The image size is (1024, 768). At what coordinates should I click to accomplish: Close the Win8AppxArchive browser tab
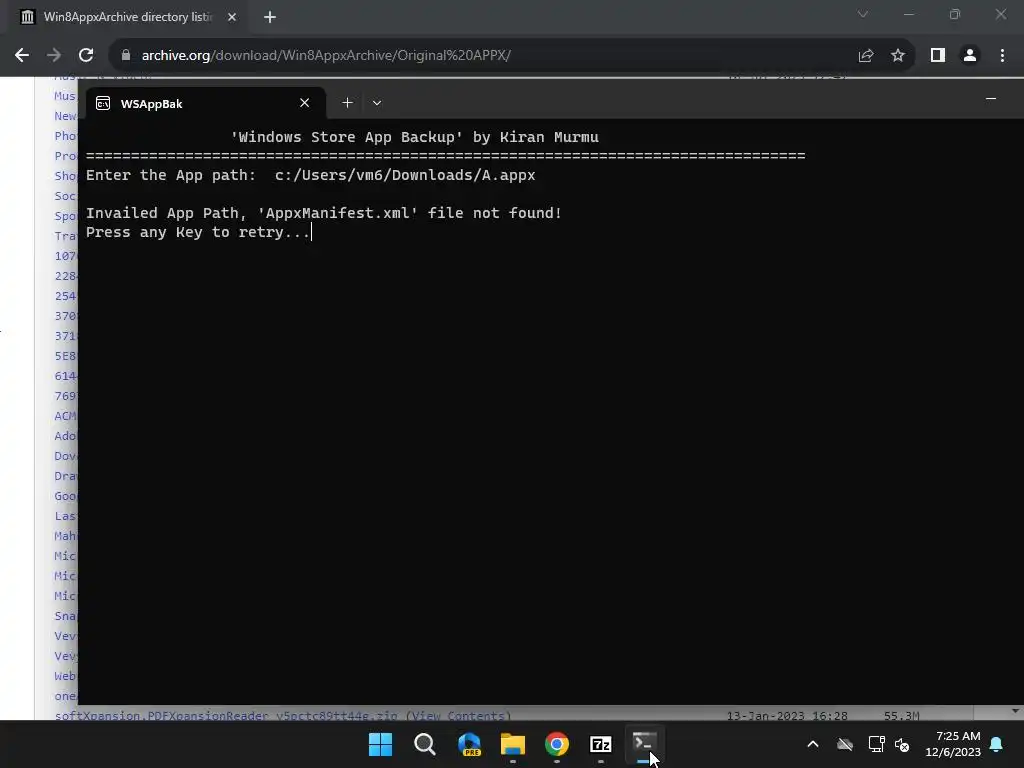tap(232, 17)
